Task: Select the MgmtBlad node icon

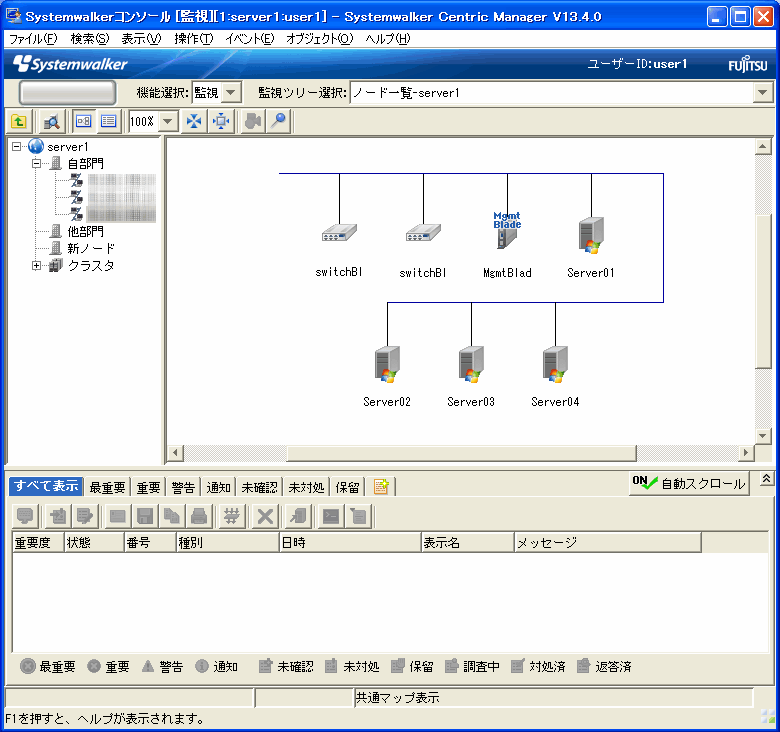Action: point(507,230)
